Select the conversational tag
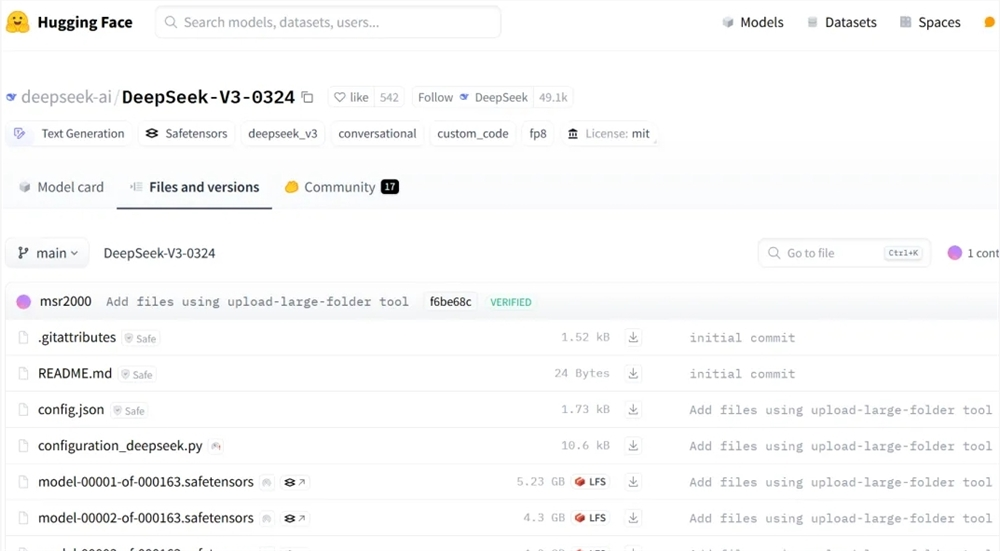This screenshot has height=551, width=1000. [x=377, y=133]
